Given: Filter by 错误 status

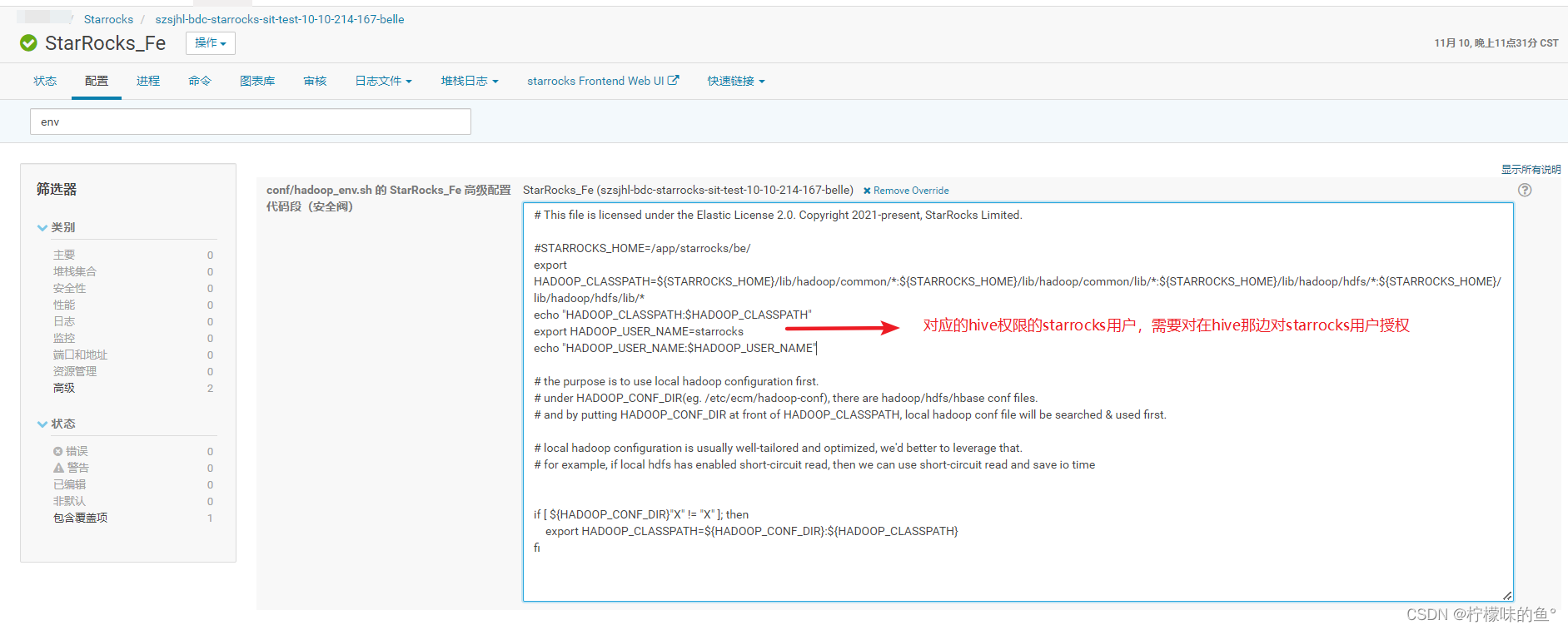Looking at the screenshot, I should pos(77,451).
